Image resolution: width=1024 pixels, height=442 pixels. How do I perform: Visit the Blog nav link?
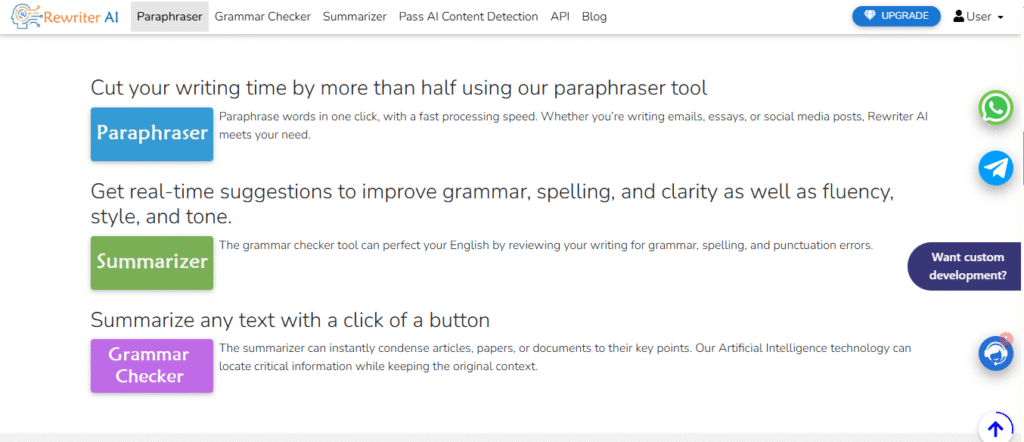(x=594, y=16)
